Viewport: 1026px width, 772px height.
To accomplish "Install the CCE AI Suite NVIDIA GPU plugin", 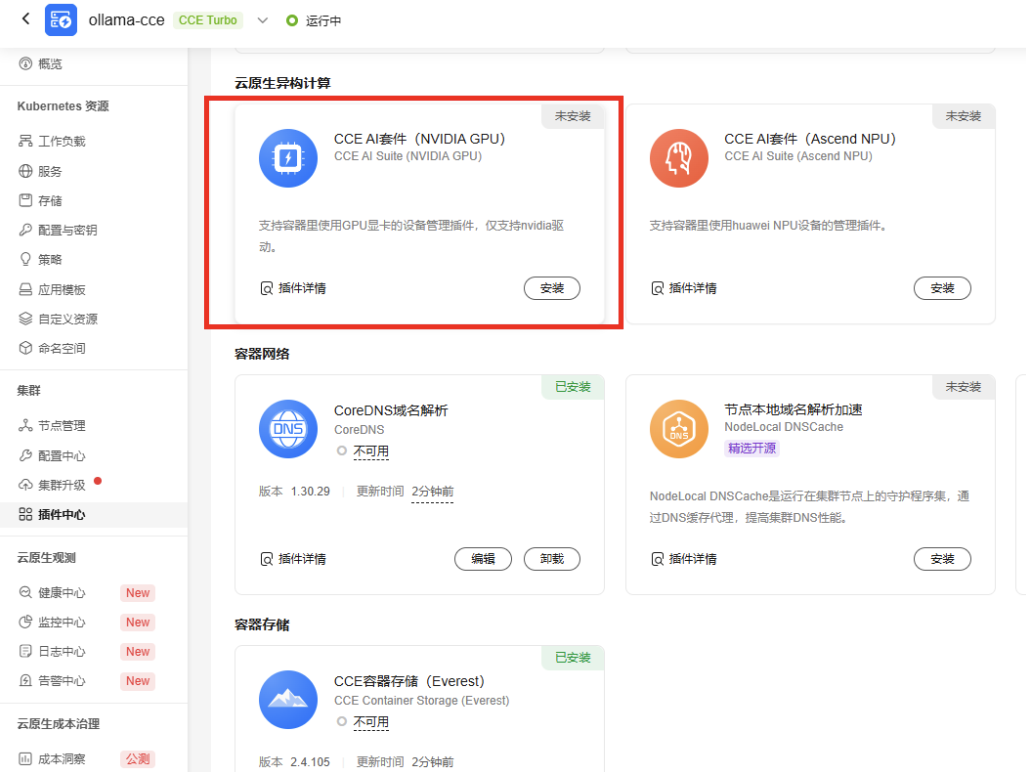I will pos(552,289).
